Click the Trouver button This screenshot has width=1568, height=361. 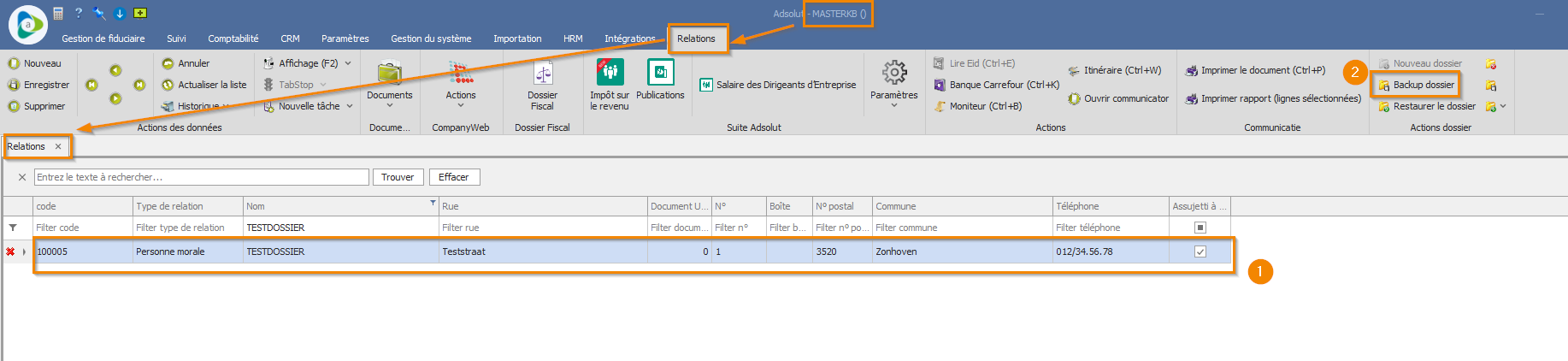coord(398,177)
